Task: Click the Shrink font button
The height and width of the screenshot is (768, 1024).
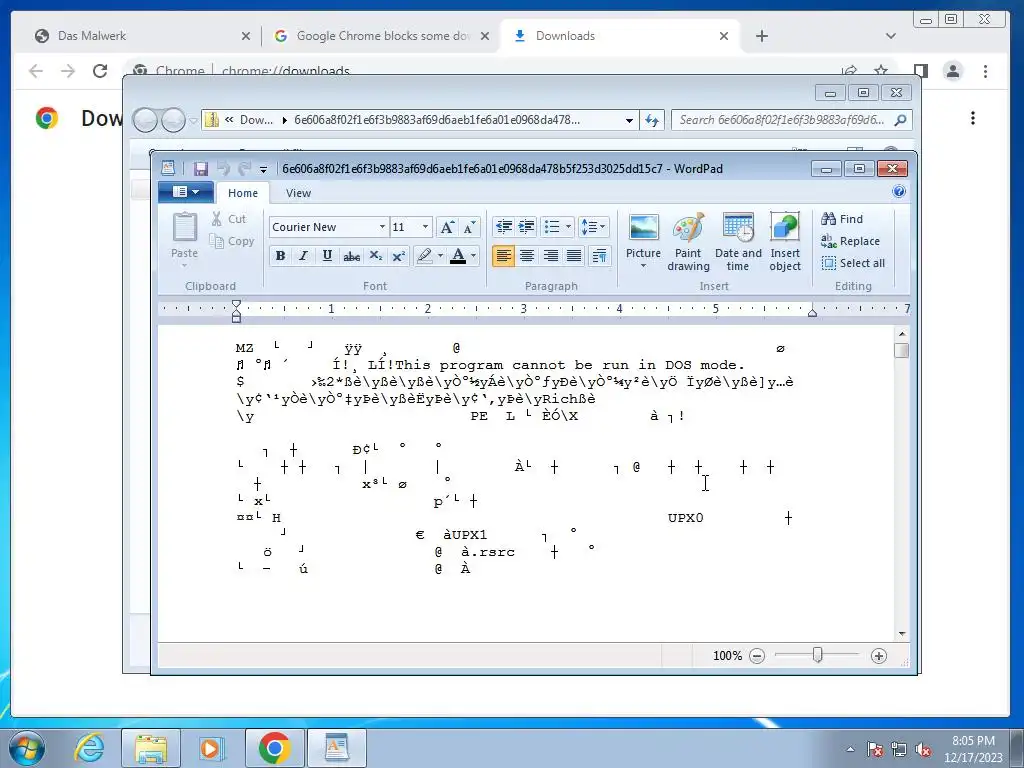Action: [470, 227]
